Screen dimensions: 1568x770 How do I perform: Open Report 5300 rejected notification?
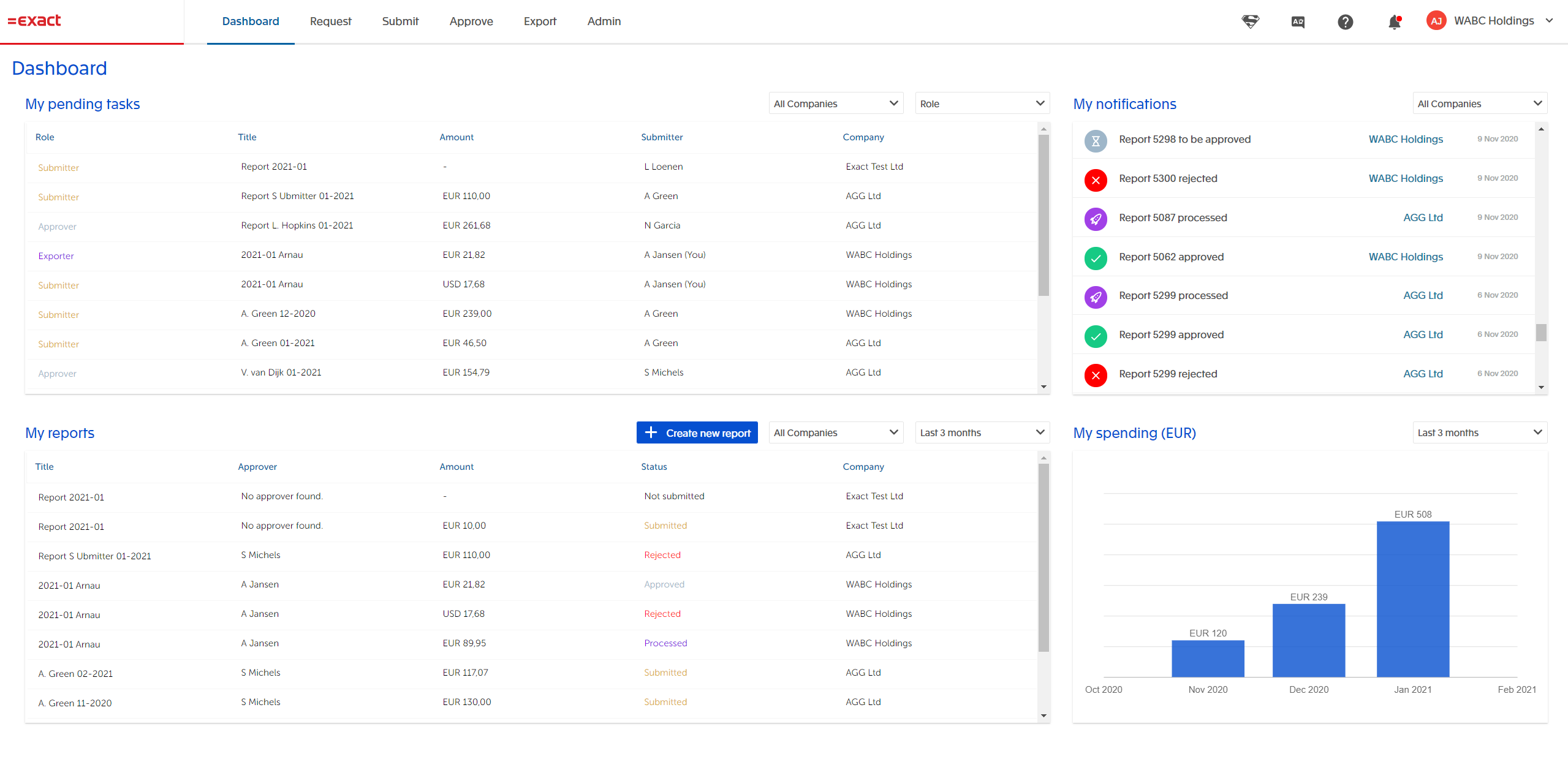pos(1304,178)
